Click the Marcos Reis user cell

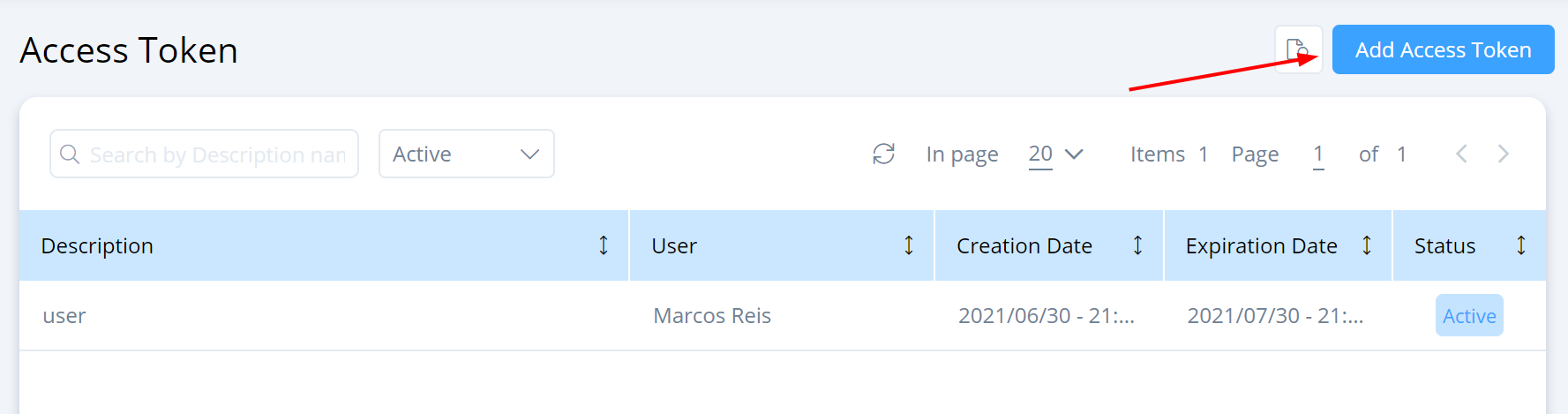point(712,316)
